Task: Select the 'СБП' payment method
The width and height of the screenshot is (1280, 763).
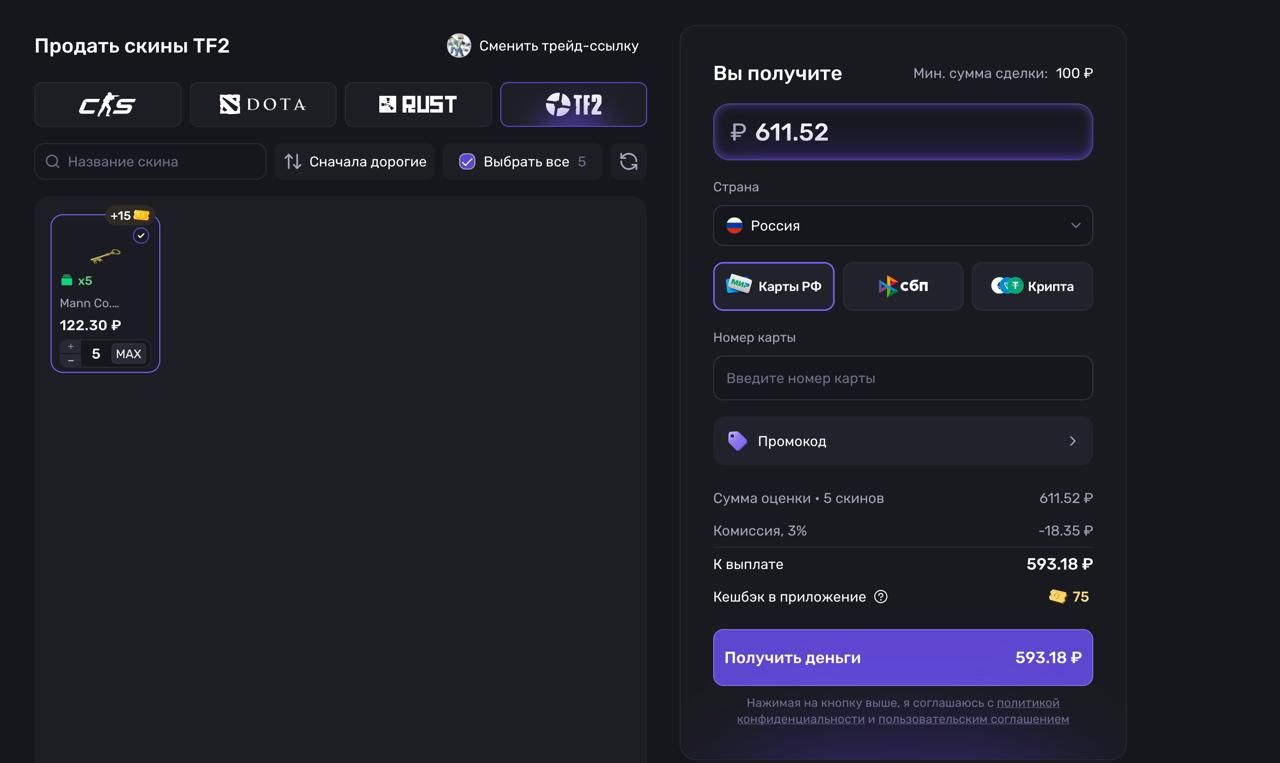Action: [903, 287]
